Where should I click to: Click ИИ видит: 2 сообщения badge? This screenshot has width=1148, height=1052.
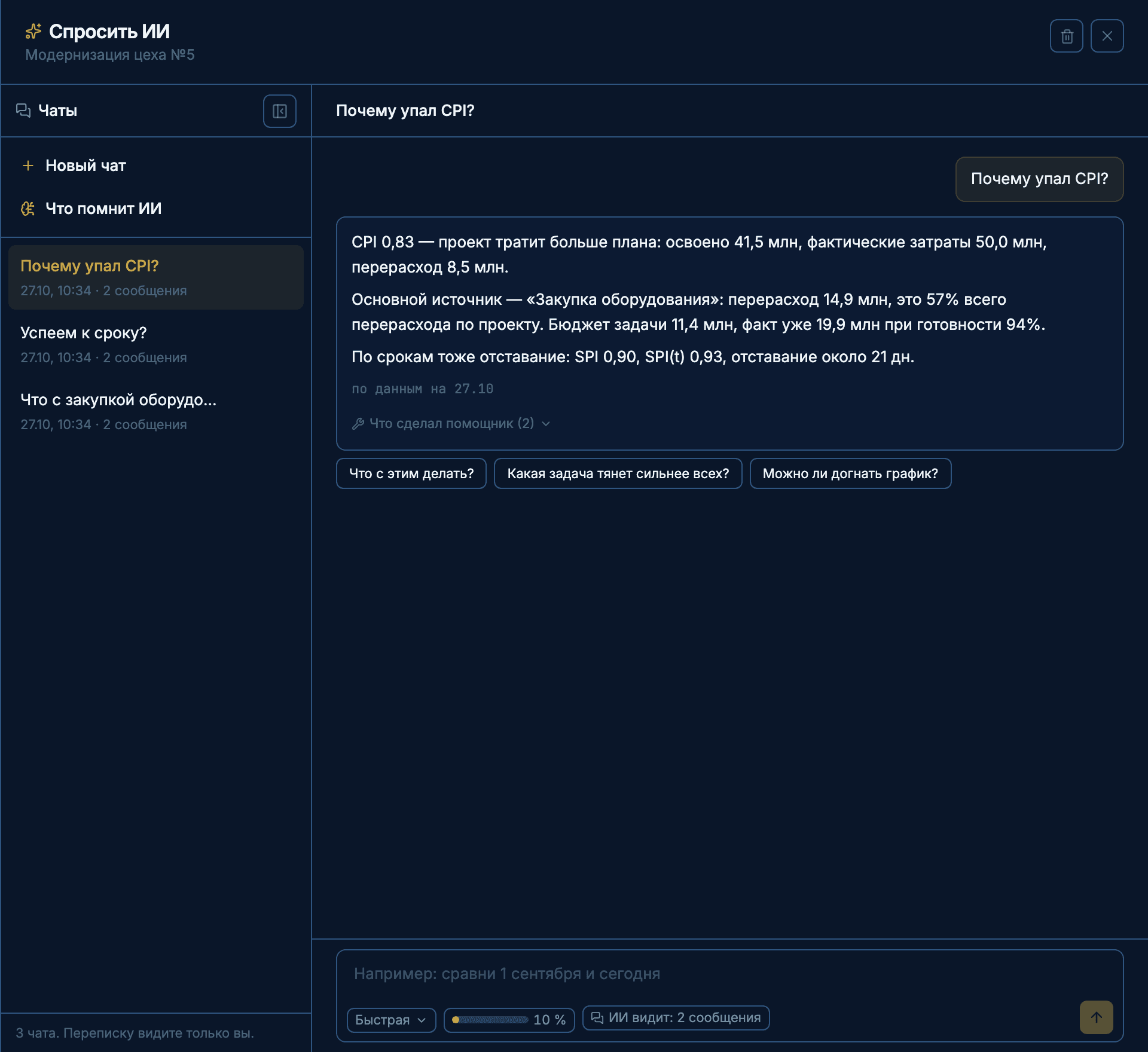tap(676, 1018)
